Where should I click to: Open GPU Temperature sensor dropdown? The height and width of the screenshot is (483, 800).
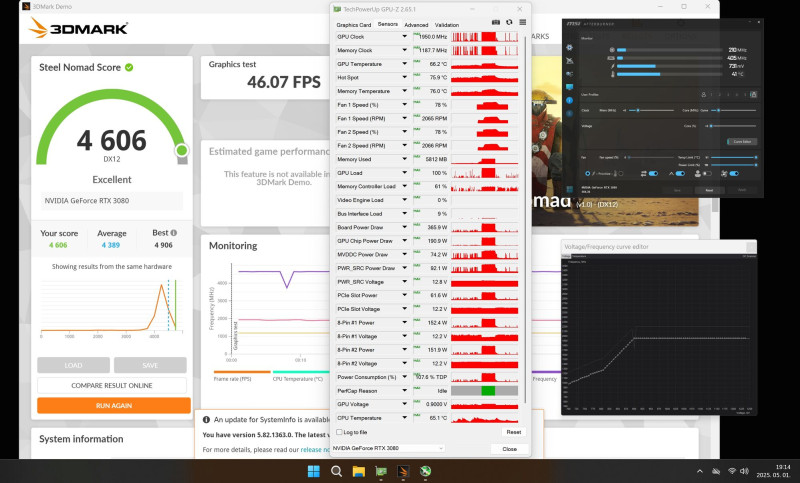tap(405, 64)
